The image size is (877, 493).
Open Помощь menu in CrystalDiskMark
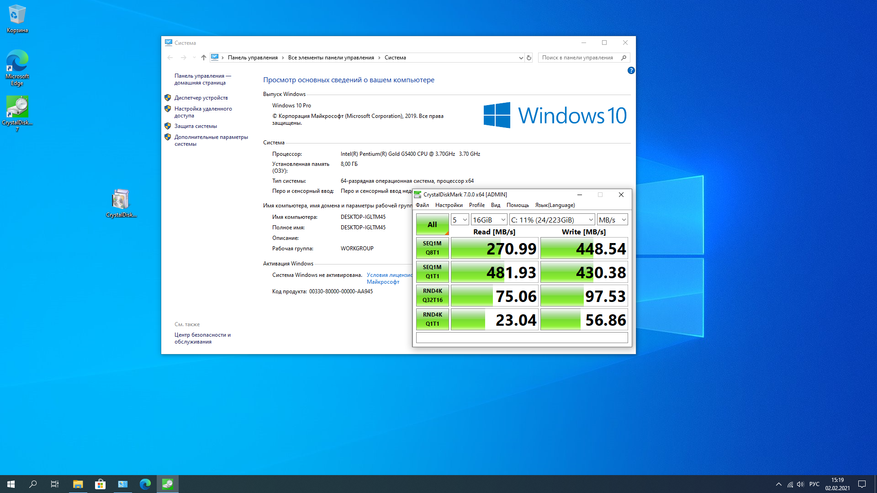click(x=517, y=205)
